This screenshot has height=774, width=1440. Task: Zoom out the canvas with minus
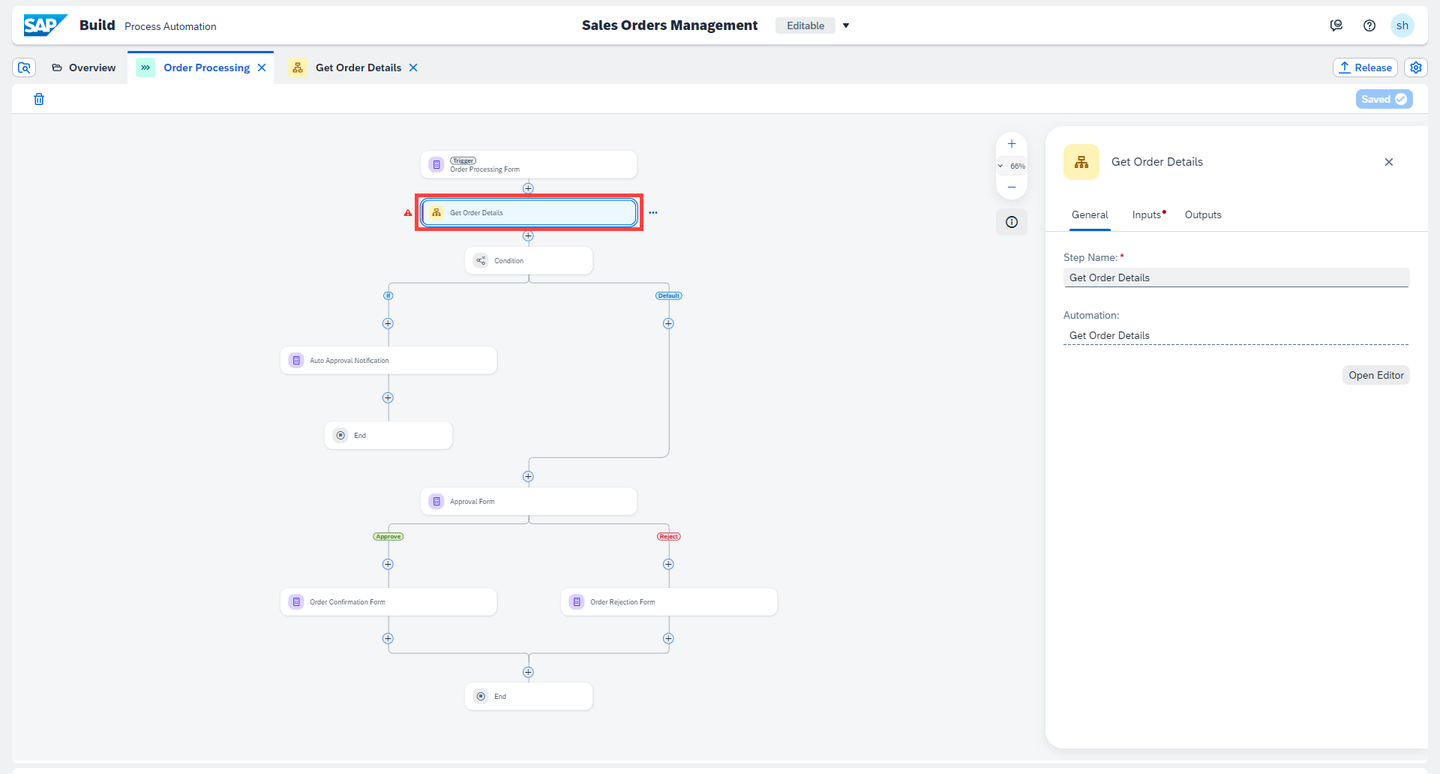pos(1011,187)
